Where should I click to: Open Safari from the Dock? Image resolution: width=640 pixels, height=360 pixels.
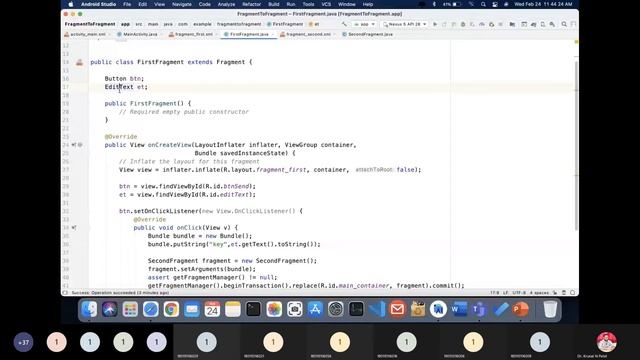tap(151, 309)
